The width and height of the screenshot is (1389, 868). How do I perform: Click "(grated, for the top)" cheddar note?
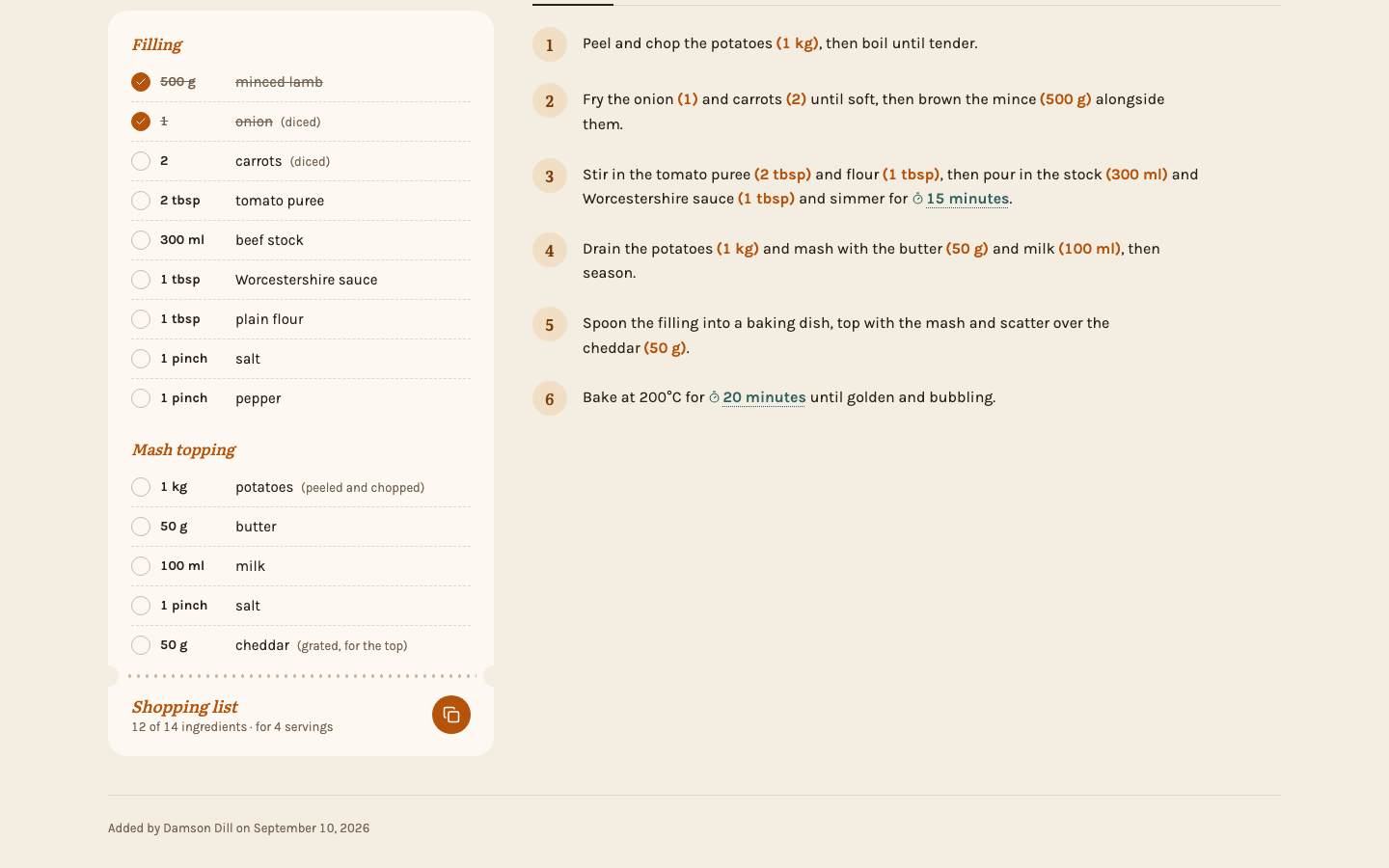tap(352, 646)
